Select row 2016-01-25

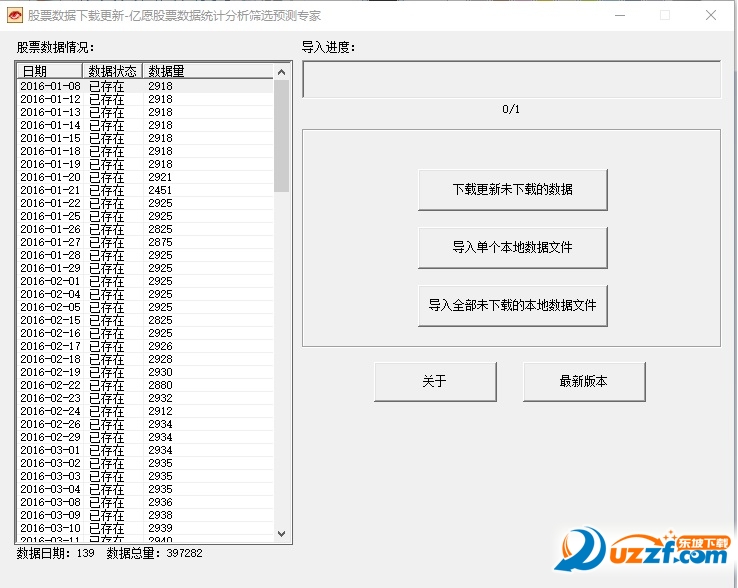[x=145, y=216]
